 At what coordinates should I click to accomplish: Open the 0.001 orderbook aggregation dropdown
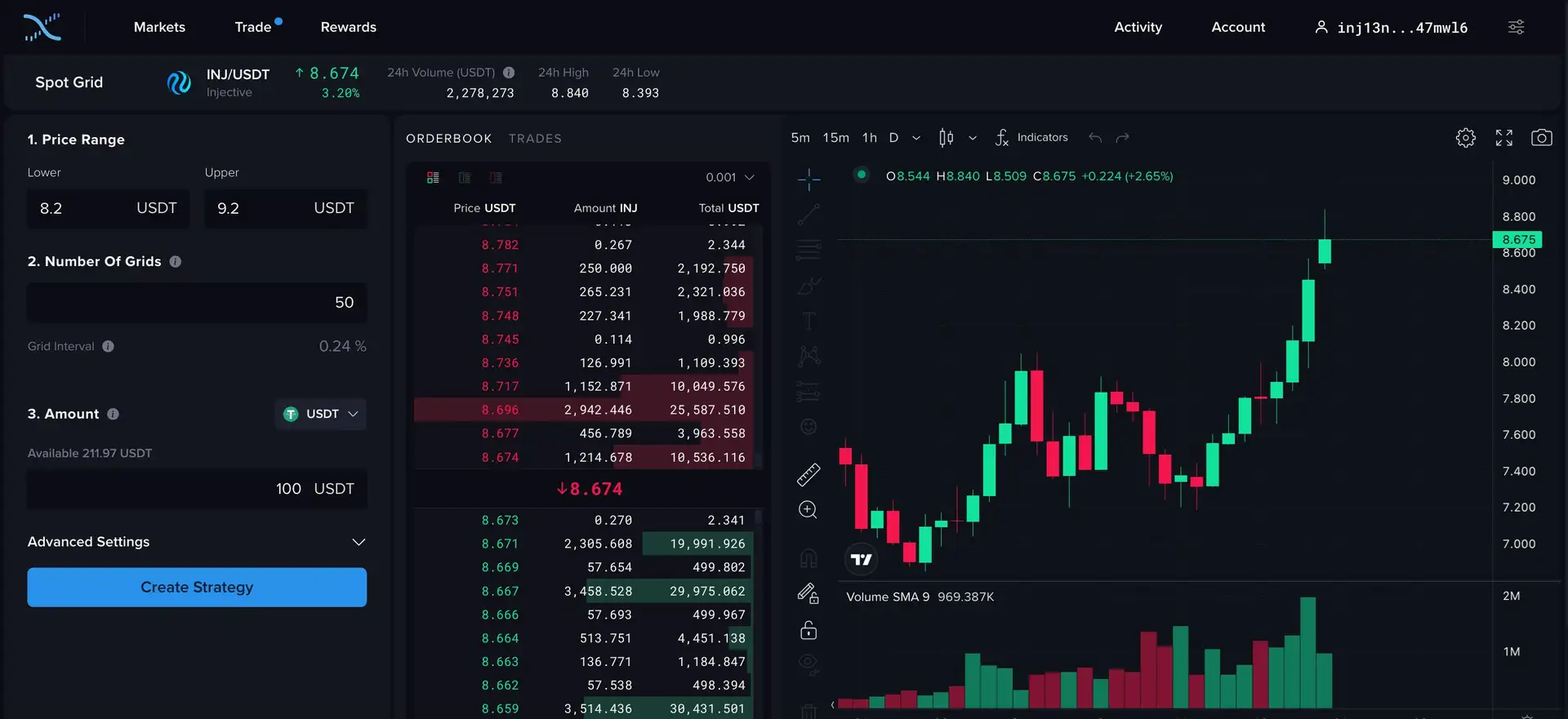[x=729, y=178]
